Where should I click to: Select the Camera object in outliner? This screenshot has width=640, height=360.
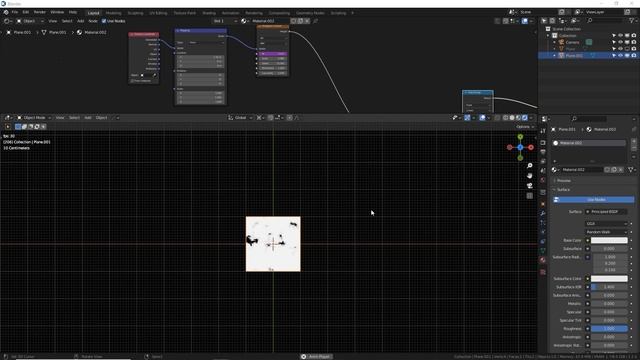[572, 42]
